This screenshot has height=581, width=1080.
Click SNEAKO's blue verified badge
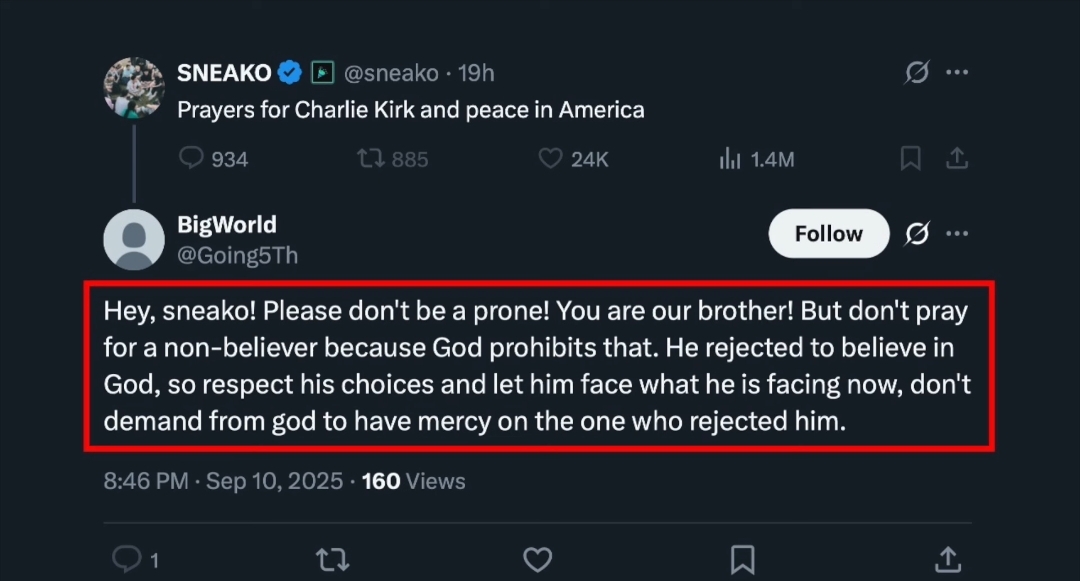point(290,73)
